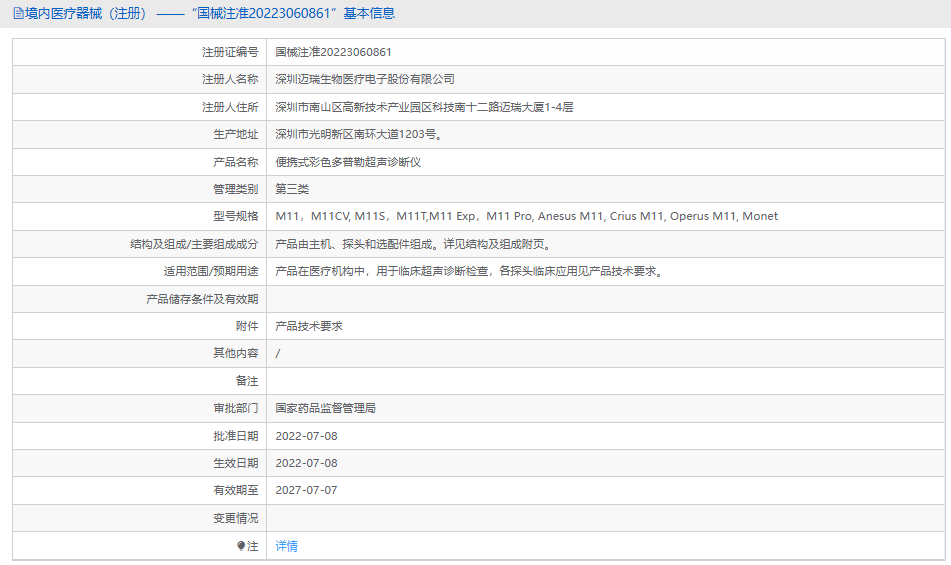
Task: Select 深圳迈瑞生物医疗电子股份有限公司
Action: pos(365,79)
